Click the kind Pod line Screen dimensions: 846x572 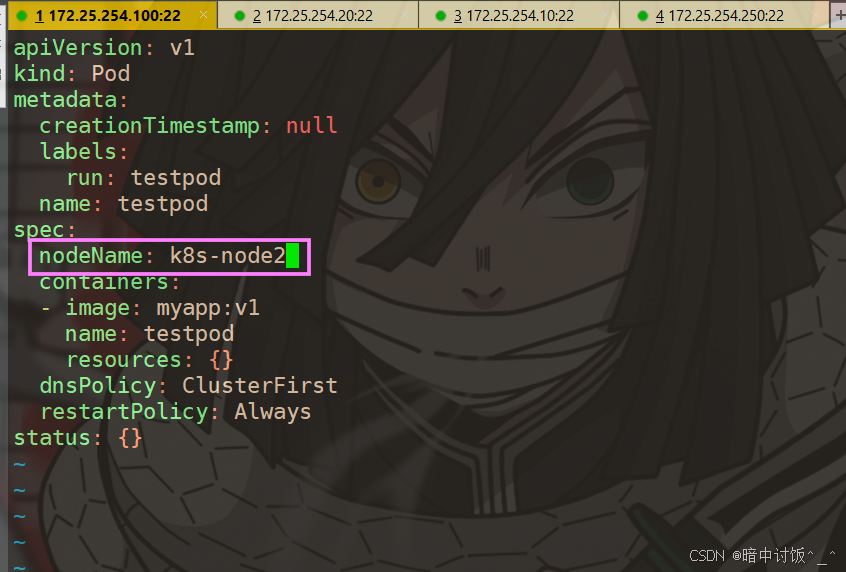72,73
